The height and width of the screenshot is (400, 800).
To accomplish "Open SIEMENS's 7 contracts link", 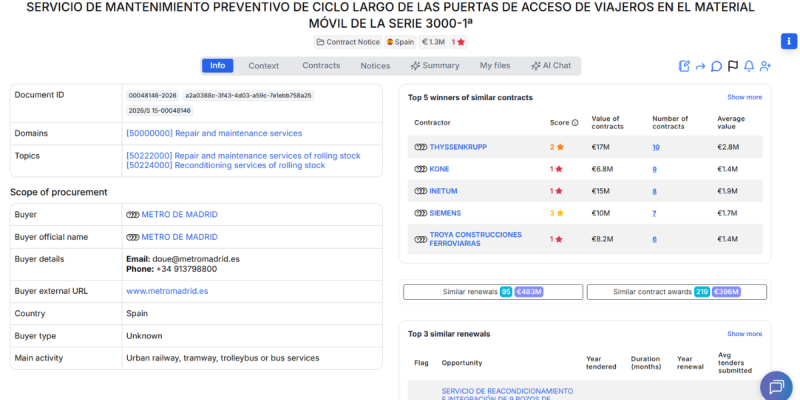I will tap(654, 213).
